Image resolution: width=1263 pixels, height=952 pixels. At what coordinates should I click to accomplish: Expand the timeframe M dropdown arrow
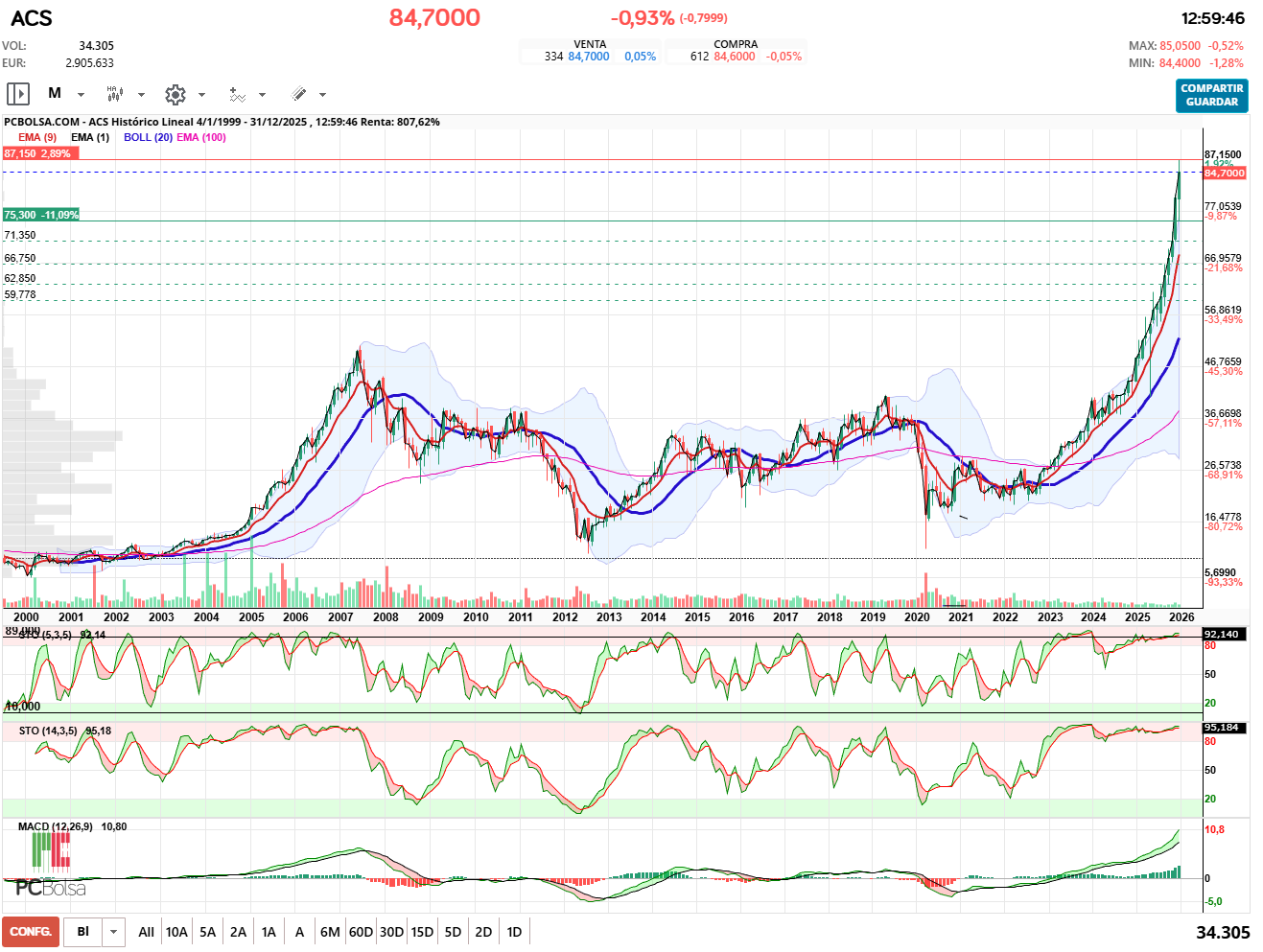[81, 95]
